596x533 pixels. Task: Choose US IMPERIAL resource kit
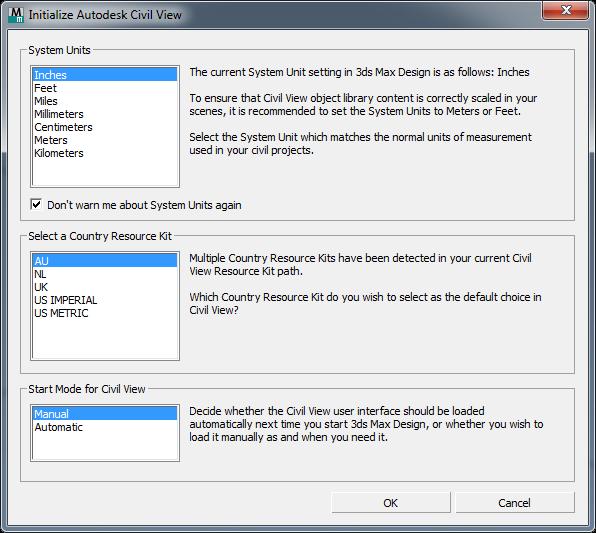coord(105,300)
